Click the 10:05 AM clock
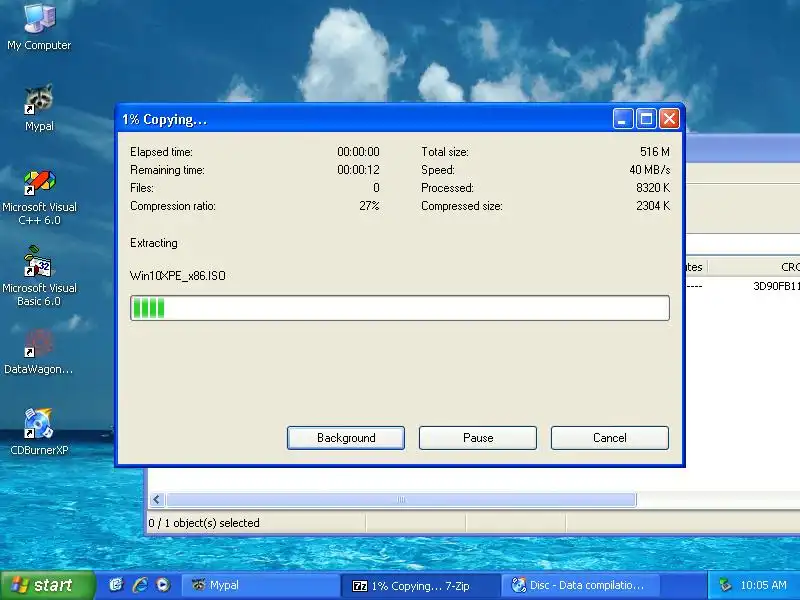Screen dimensions: 800x600 coord(763,585)
